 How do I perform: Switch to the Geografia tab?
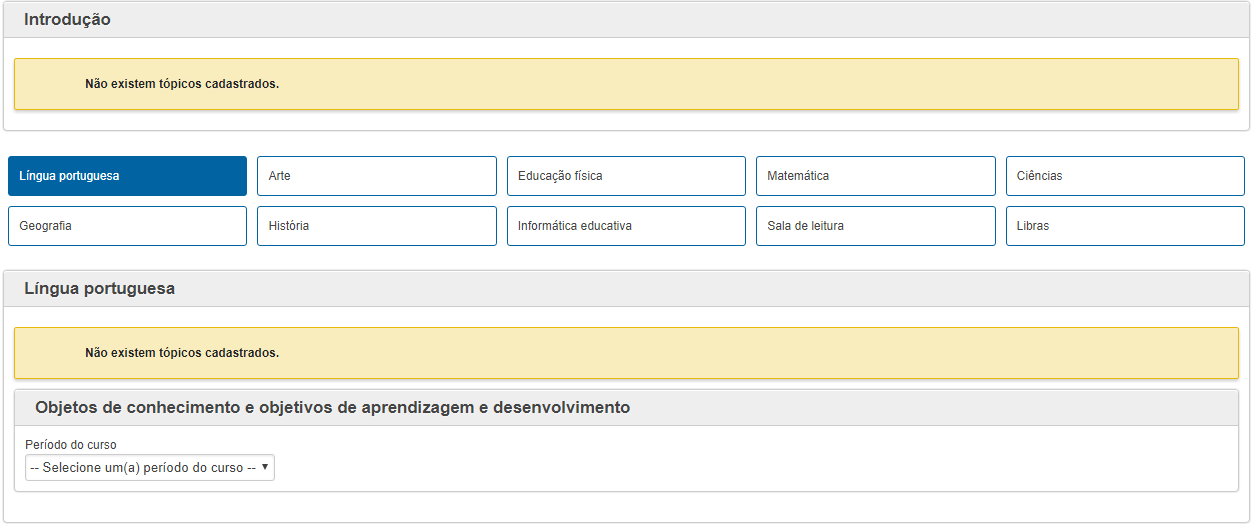click(x=127, y=226)
